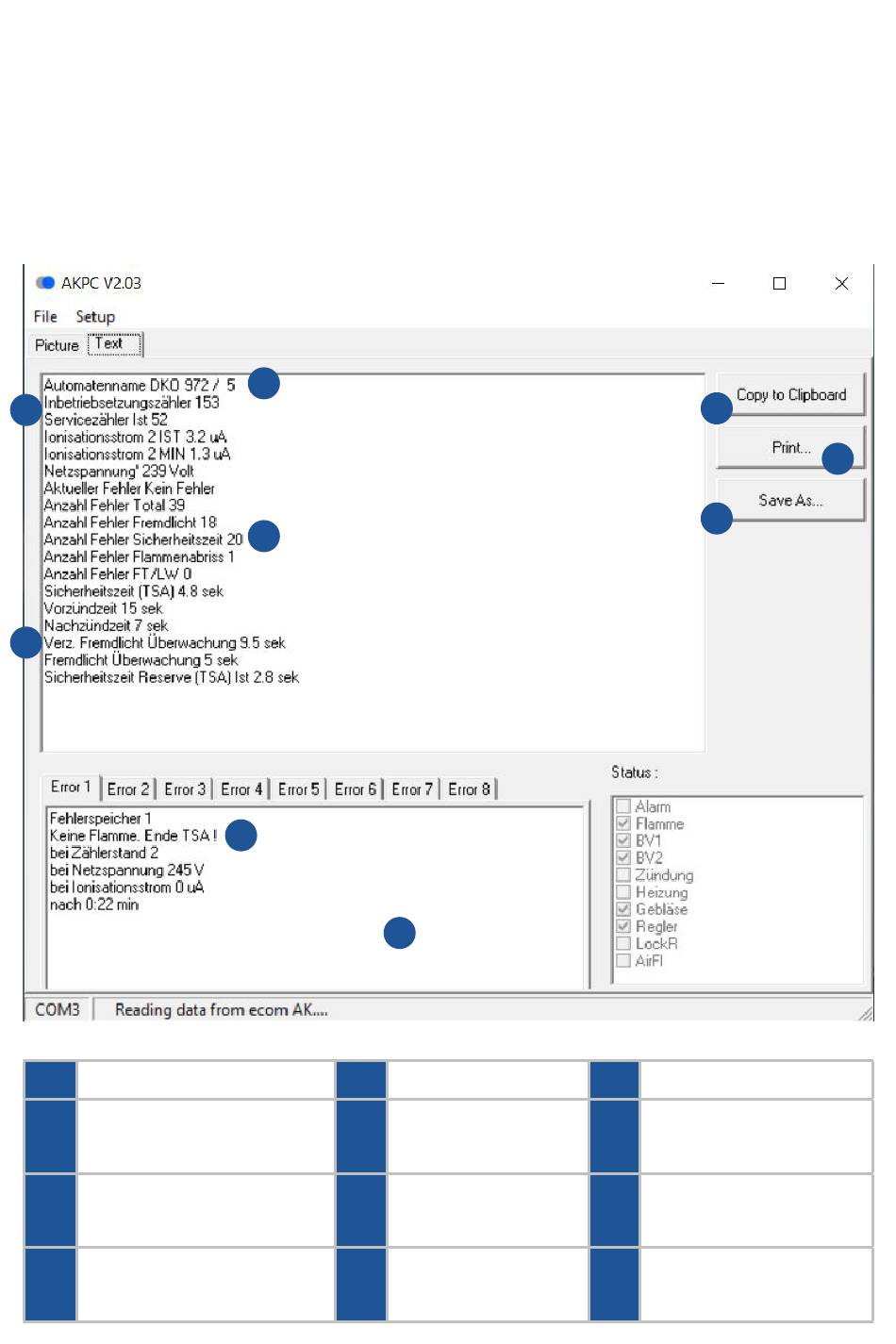
Task: Toggle the Alarm status checkbox
Action: [623, 806]
